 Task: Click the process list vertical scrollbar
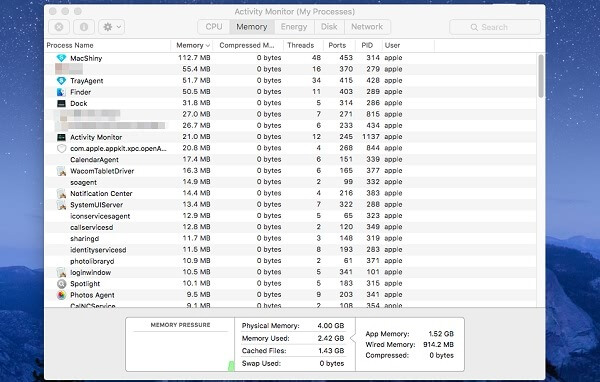click(x=541, y=76)
